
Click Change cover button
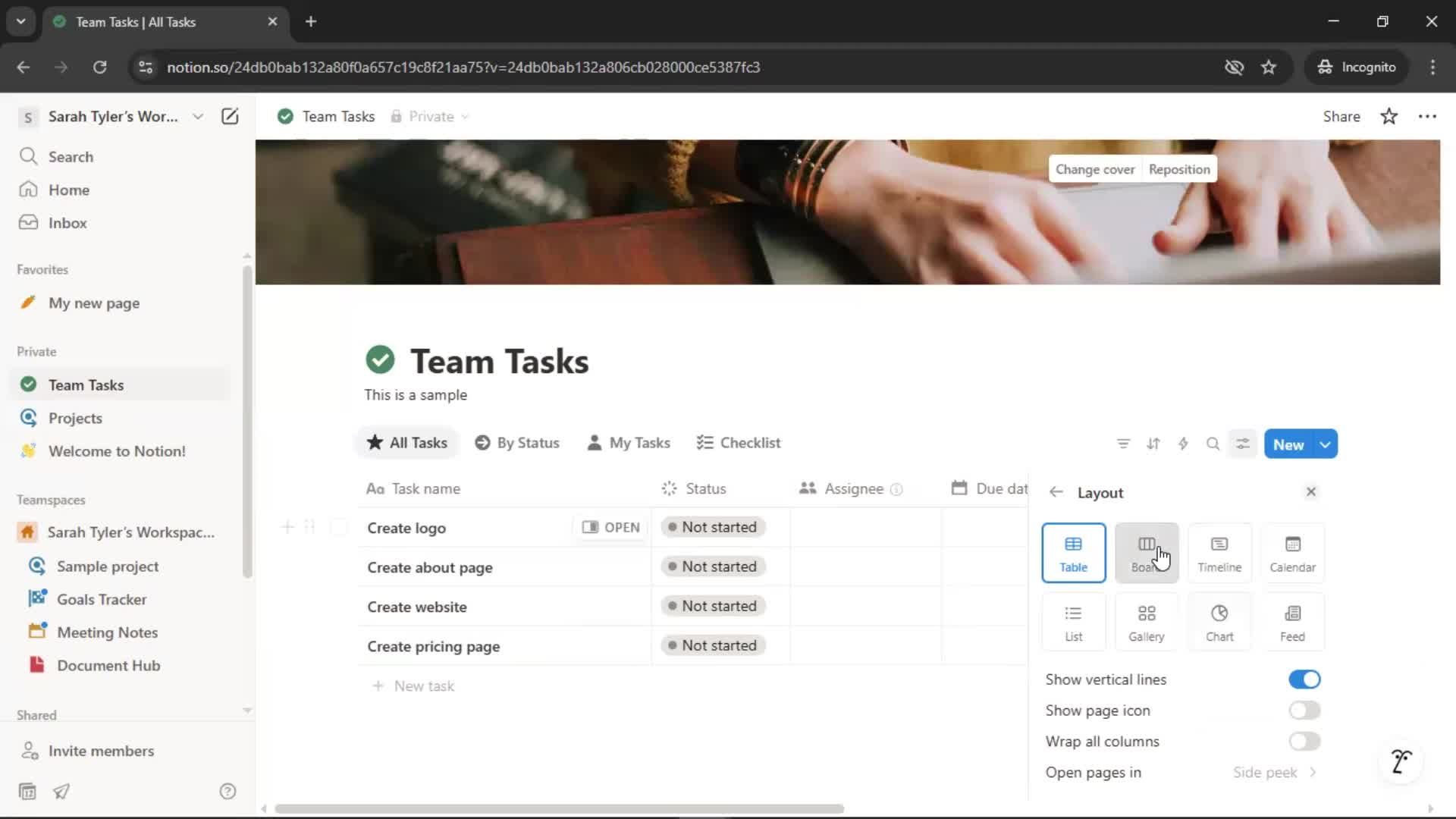point(1095,169)
